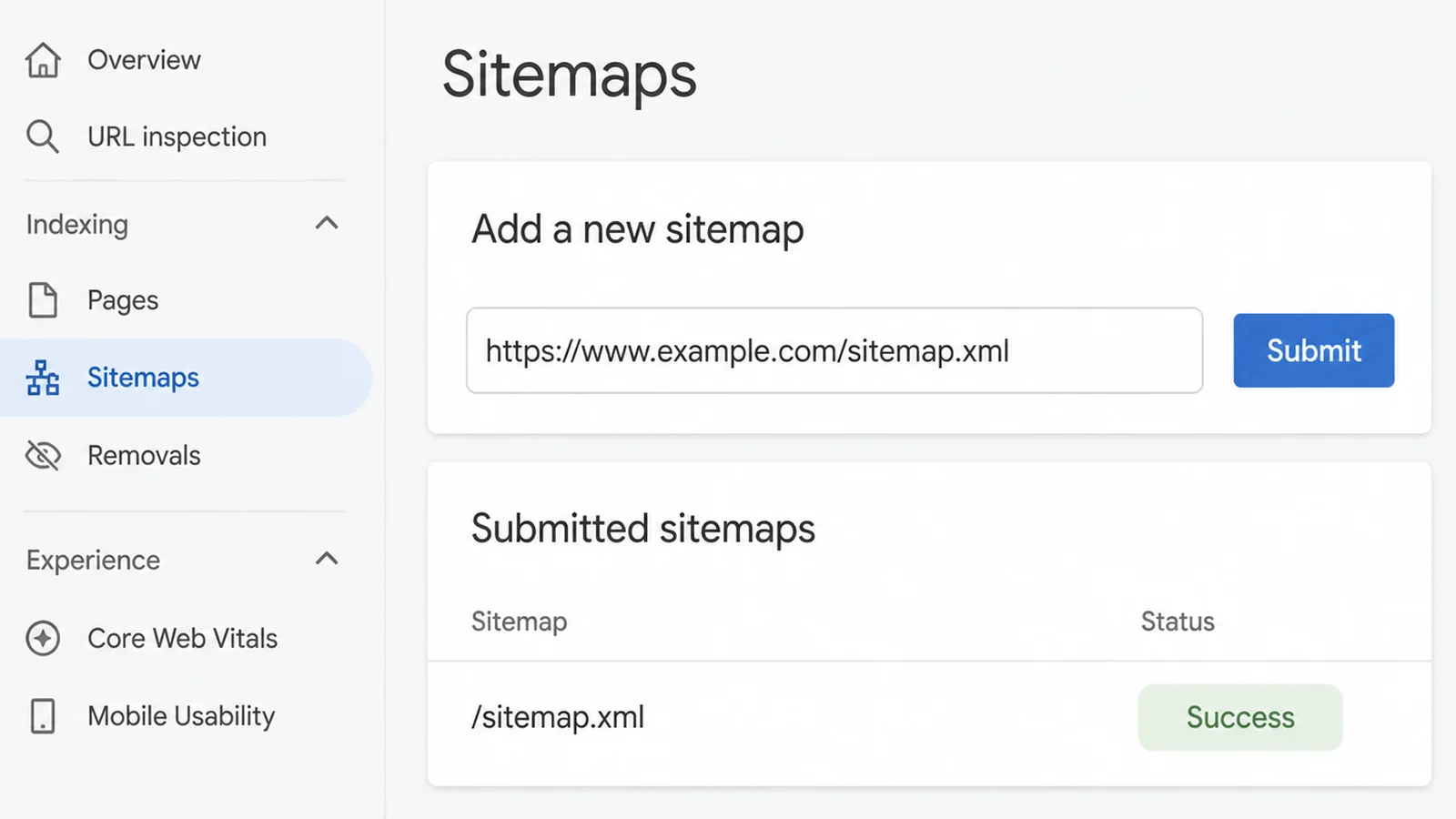The width and height of the screenshot is (1456, 819).
Task: Open the /sitemap.xml submitted row
Action: coord(929,717)
